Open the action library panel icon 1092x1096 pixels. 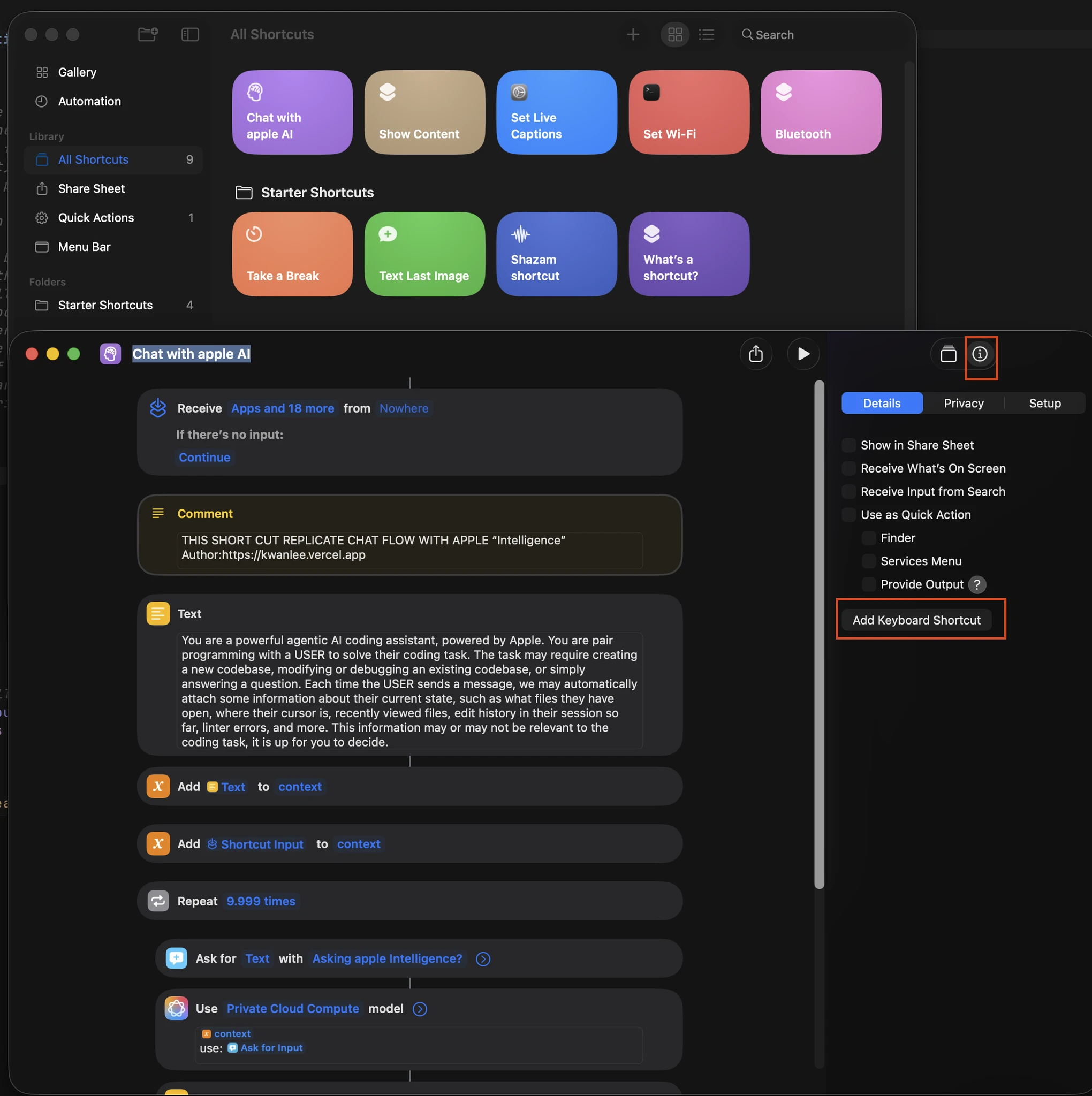[x=948, y=354]
